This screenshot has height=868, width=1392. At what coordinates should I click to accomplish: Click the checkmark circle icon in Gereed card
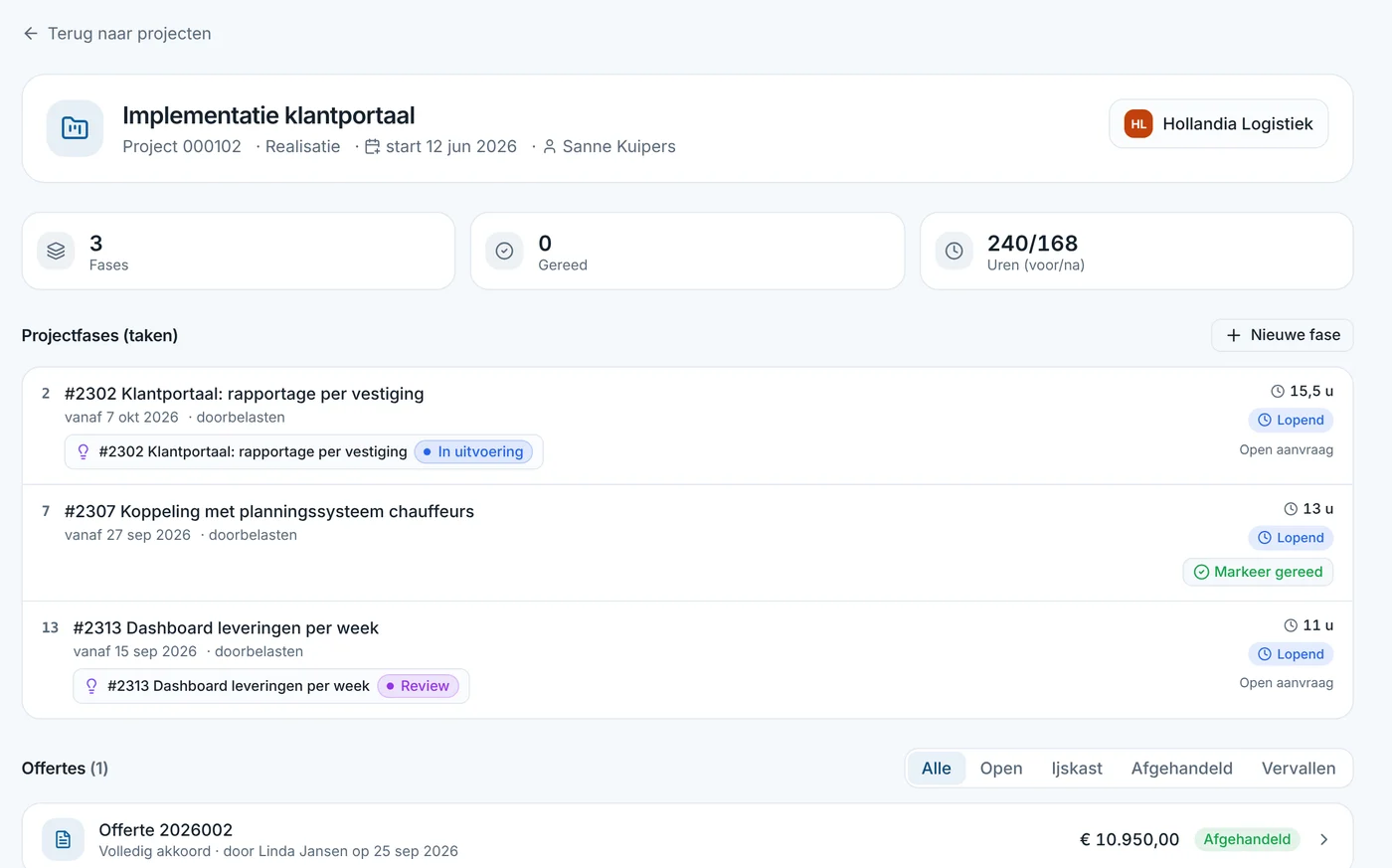tap(504, 252)
